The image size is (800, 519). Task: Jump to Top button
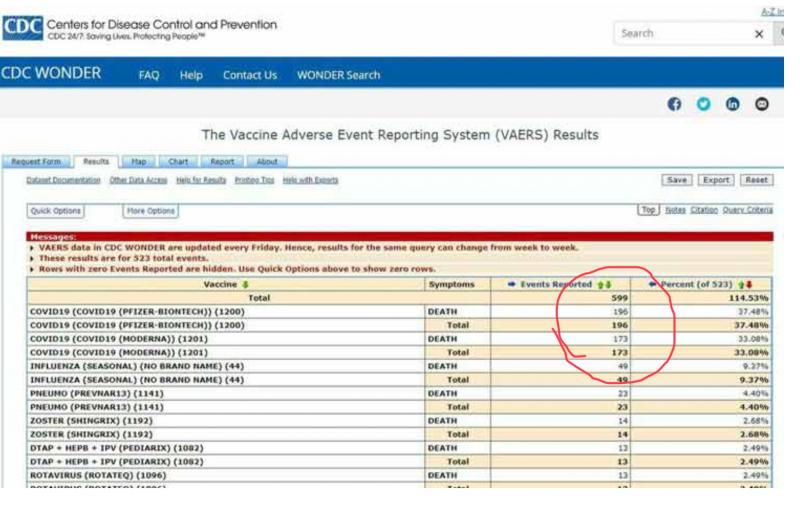[x=648, y=210]
